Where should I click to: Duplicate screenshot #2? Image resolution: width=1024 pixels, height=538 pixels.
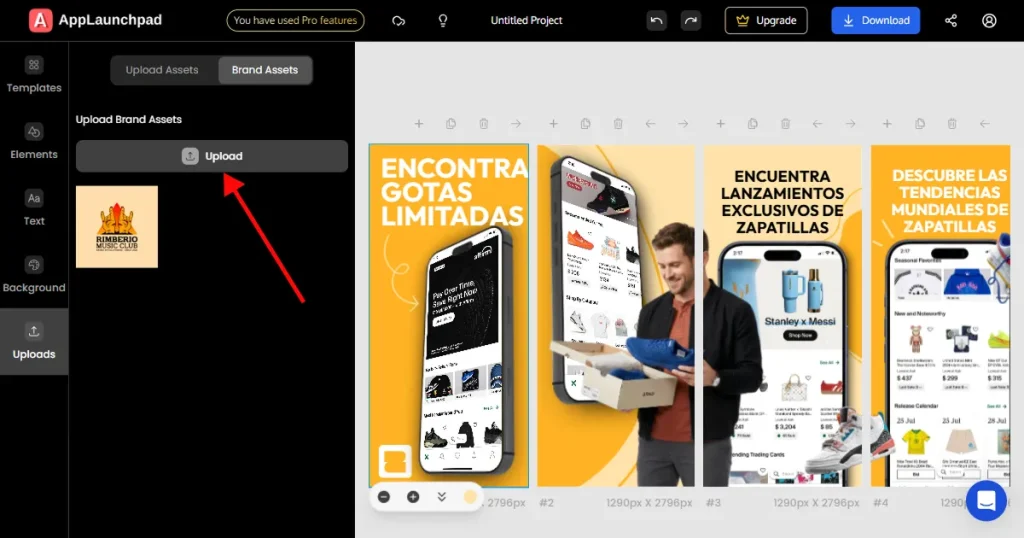coord(585,123)
